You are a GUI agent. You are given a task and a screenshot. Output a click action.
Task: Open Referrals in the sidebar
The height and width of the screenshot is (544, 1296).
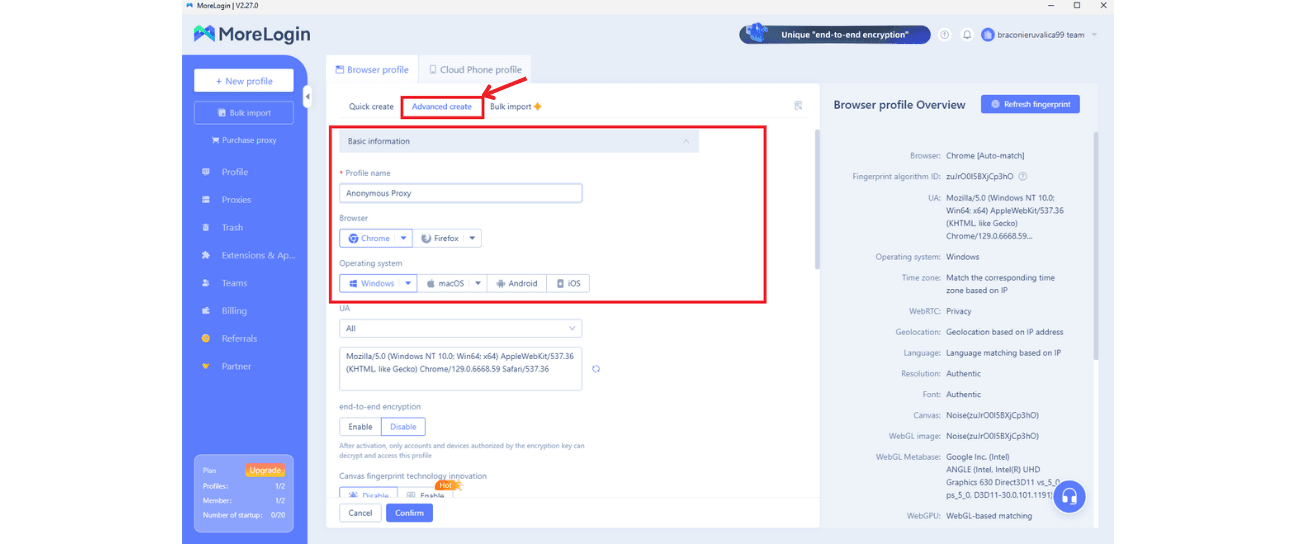239,339
